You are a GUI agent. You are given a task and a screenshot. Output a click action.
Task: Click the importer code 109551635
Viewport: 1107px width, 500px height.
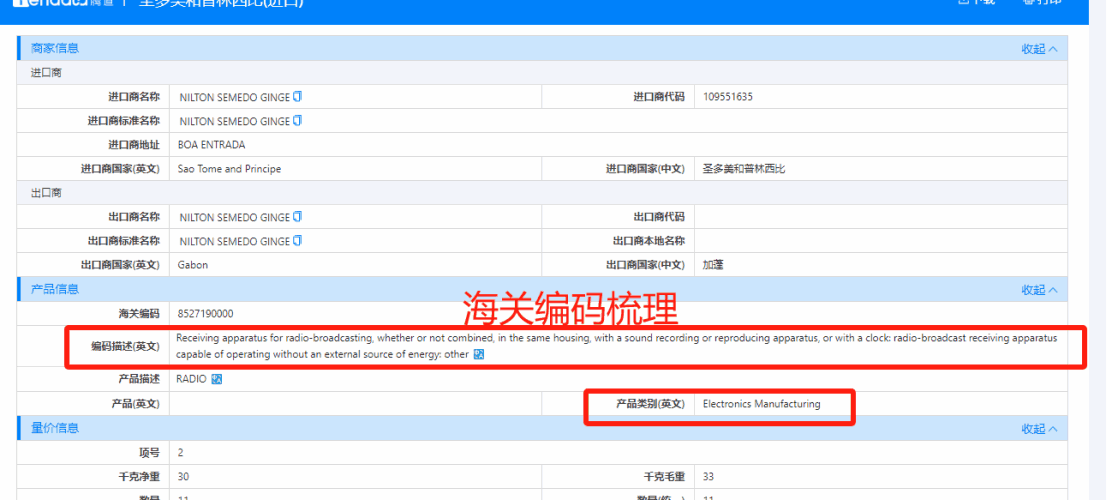(x=727, y=97)
